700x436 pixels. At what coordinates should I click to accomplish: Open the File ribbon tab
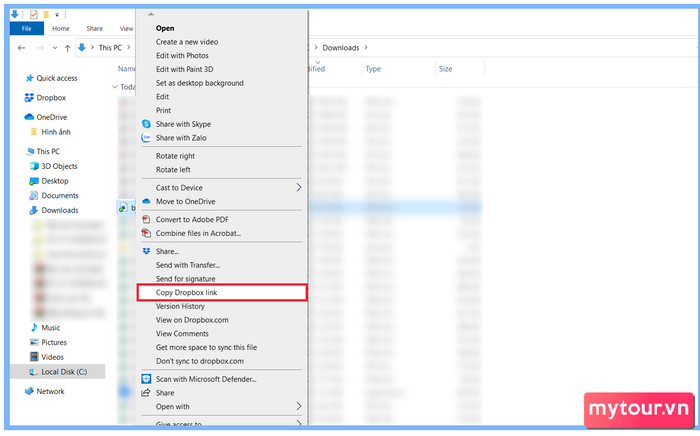point(27,29)
